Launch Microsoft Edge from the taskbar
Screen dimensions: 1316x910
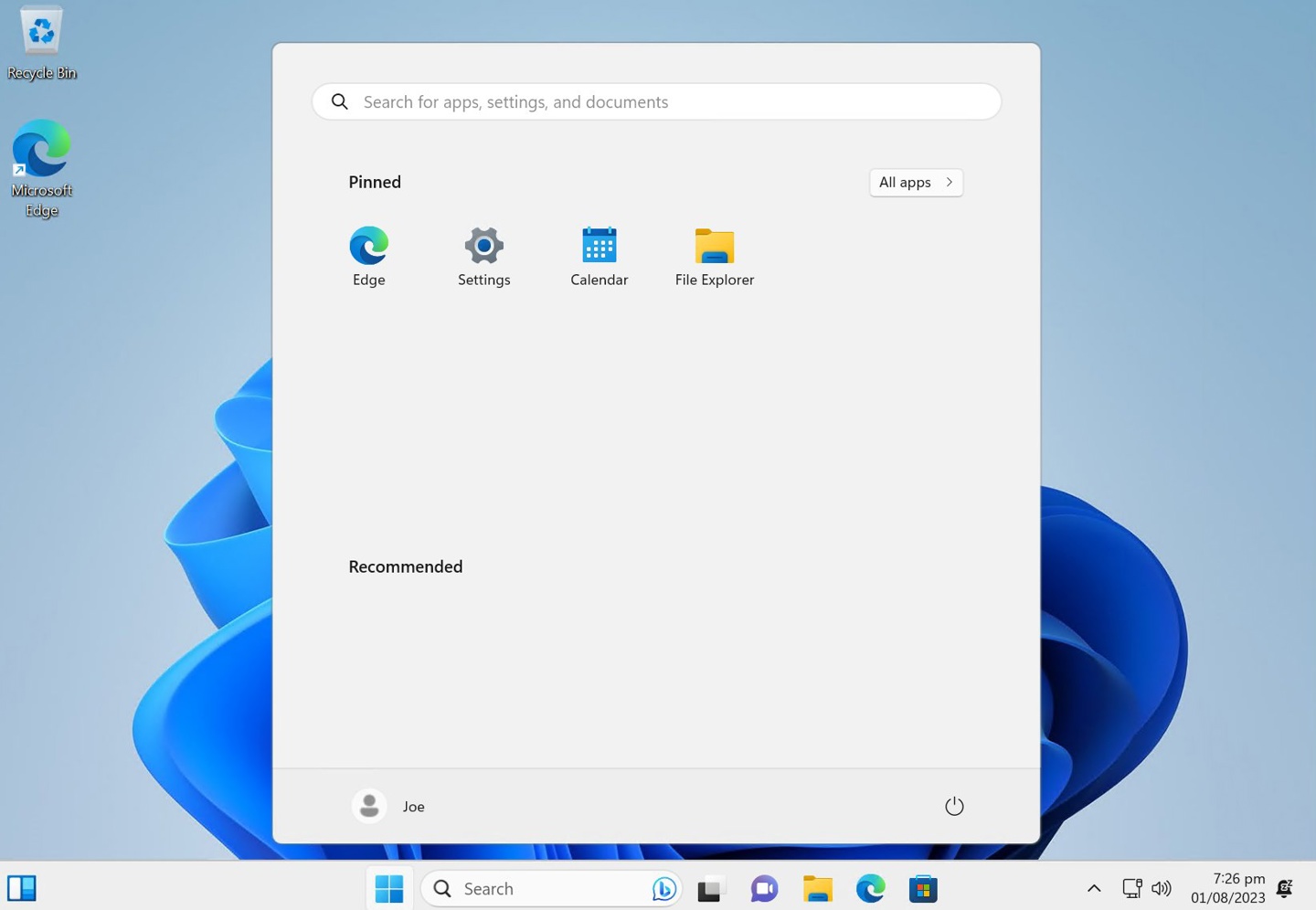click(x=870, y=888)
